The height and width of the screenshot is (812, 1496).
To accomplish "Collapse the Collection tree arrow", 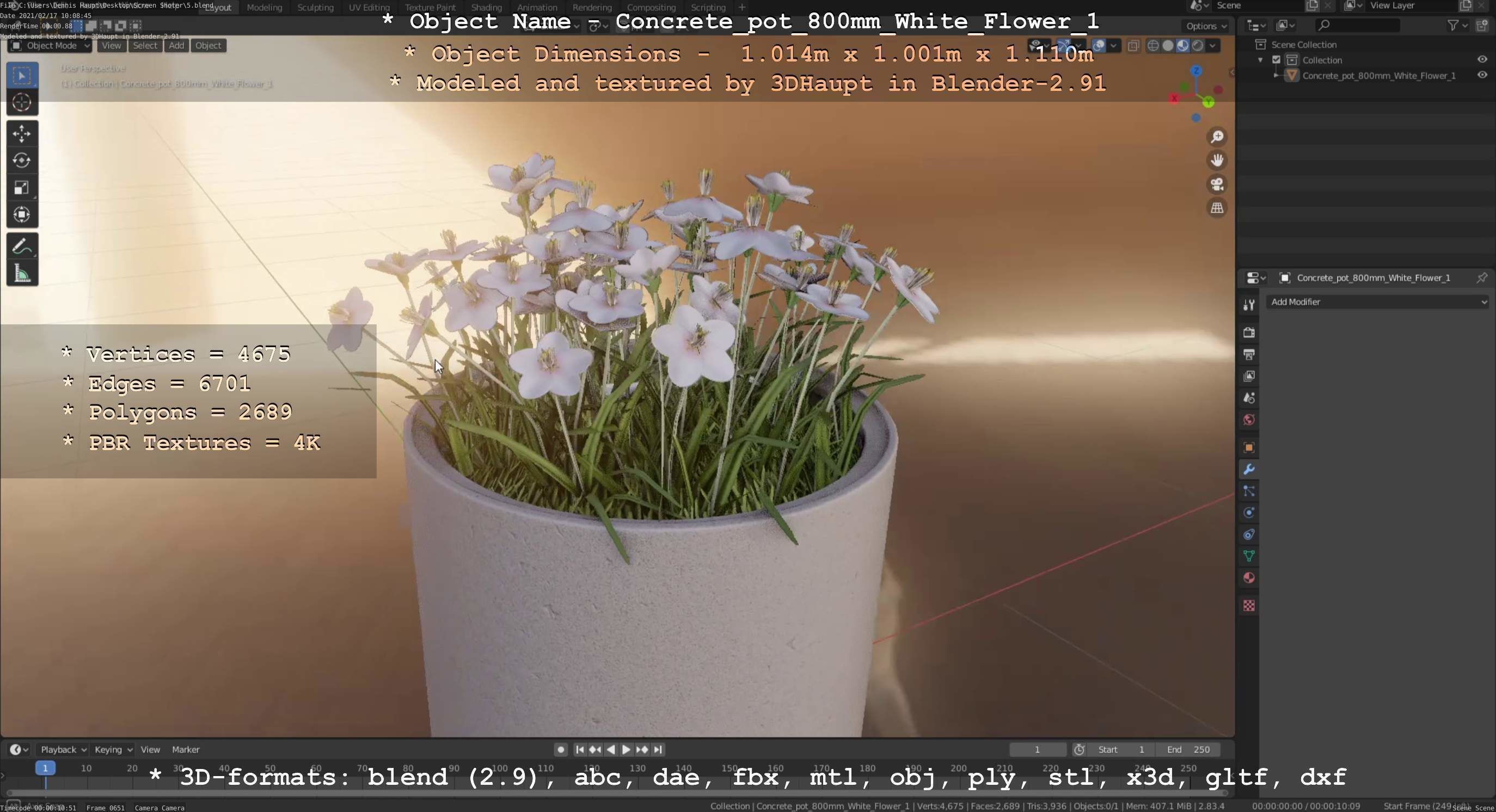I will 1260,60.
